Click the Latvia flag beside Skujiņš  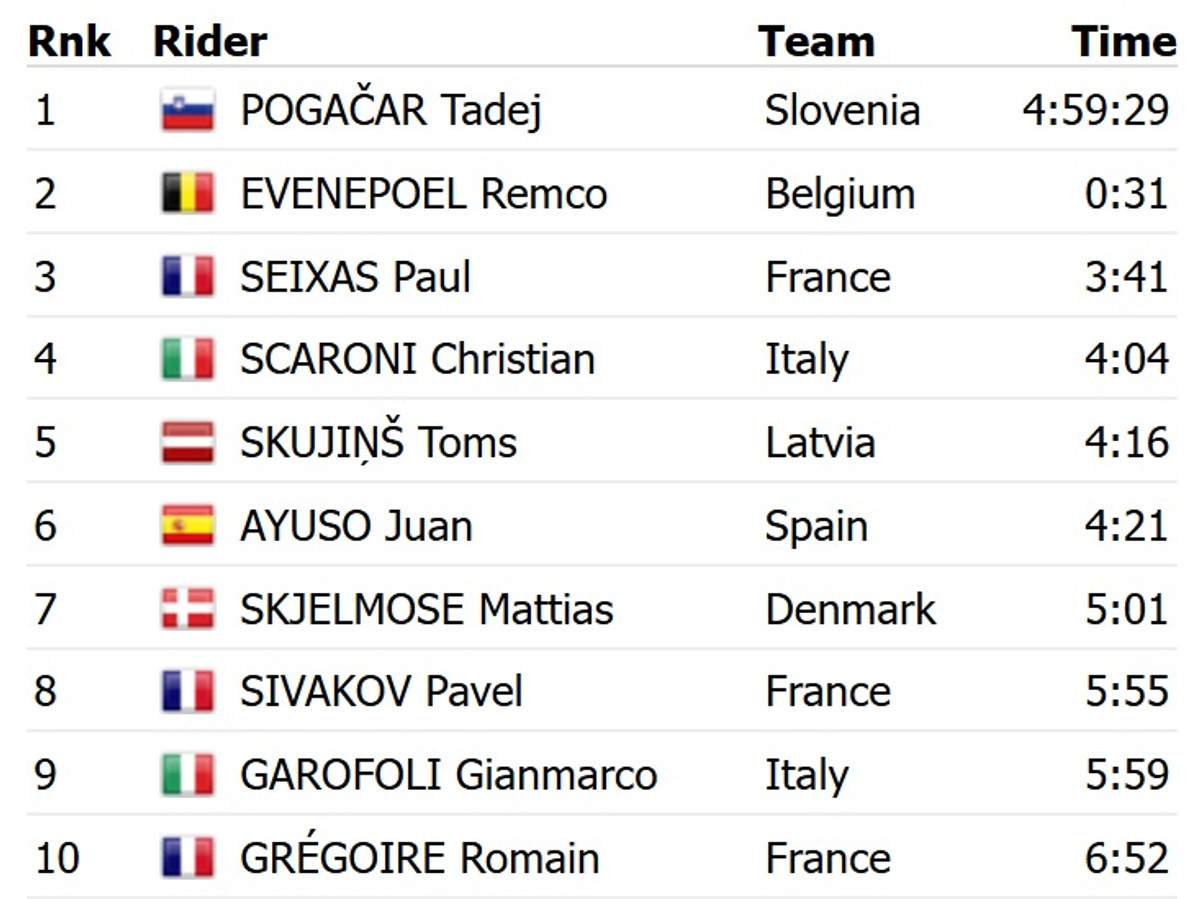188,443
